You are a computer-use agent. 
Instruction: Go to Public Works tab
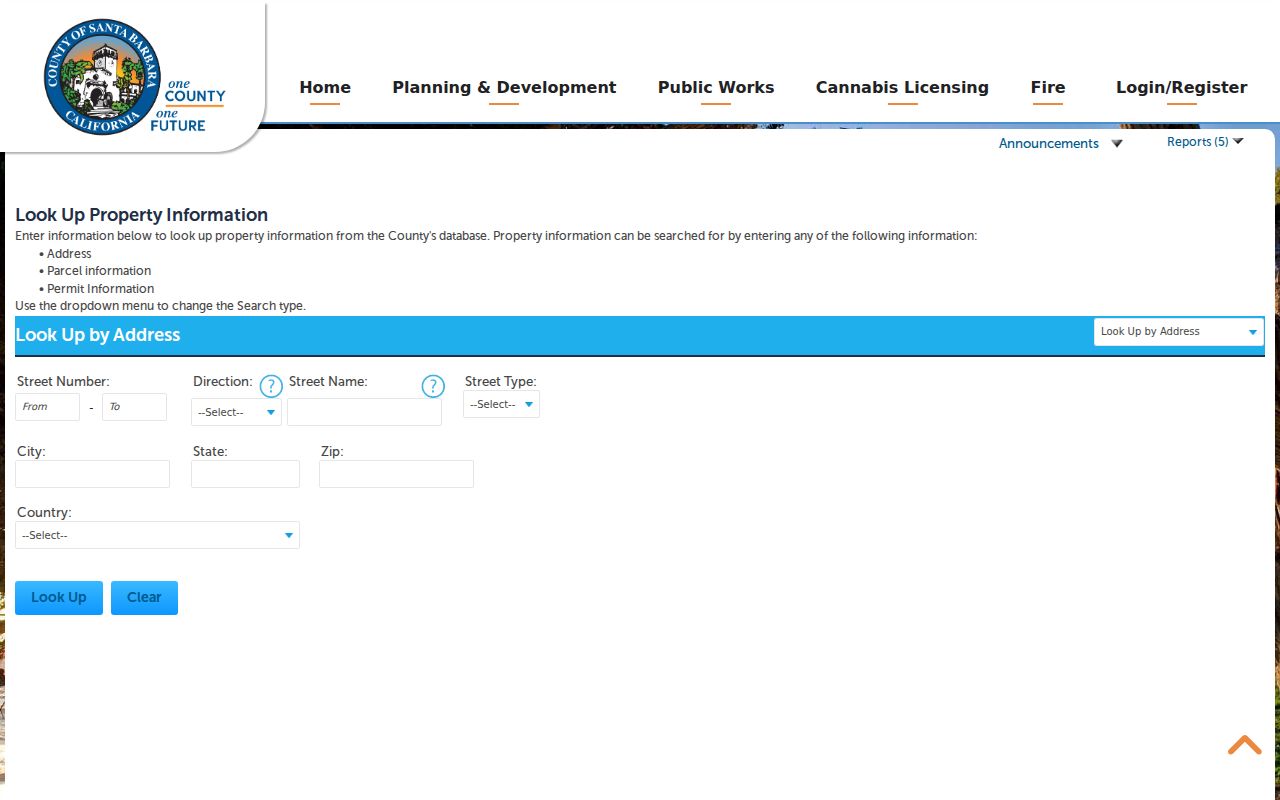pyautogui.click(x=716, y=88)
